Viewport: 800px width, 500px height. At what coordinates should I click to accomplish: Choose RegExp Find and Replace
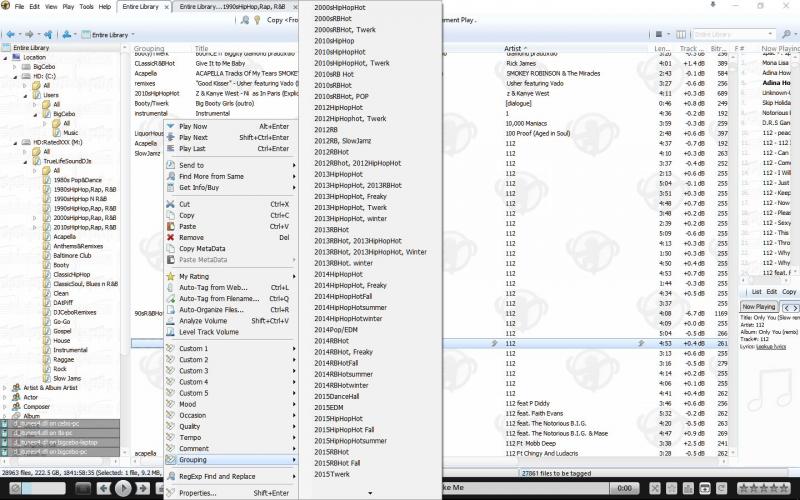tap(231, 477)
